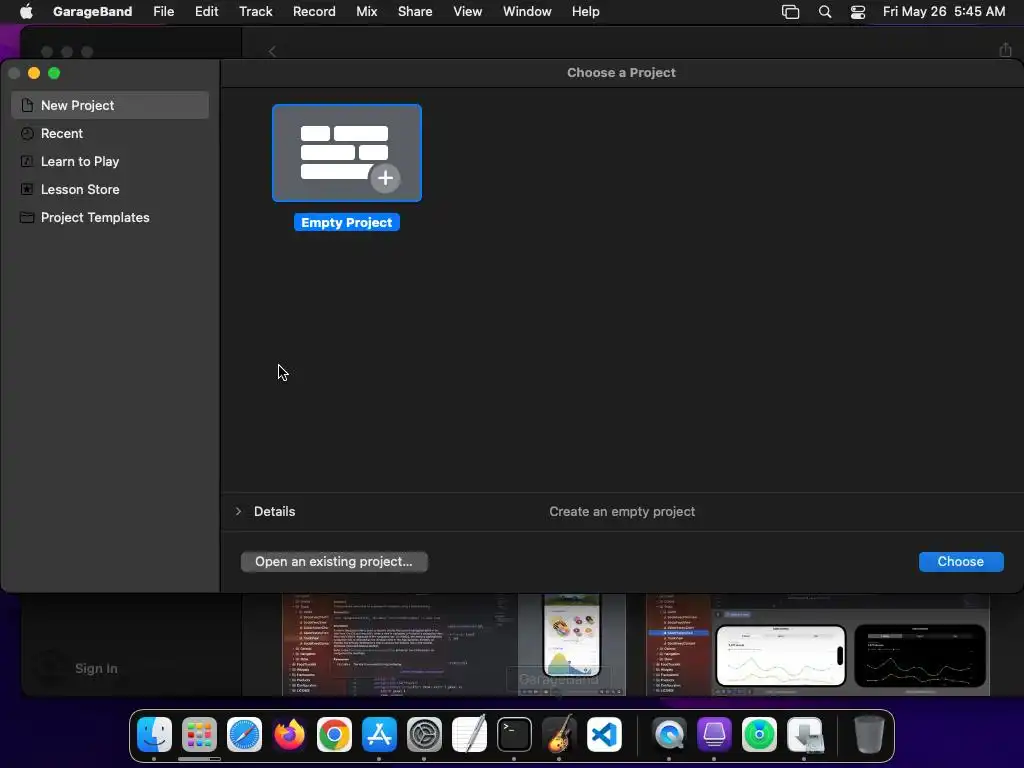Click the dark-mode chart screenshot thumbnail behind
This screenshot has width=1024, height=768.
[x=920, y=656]
